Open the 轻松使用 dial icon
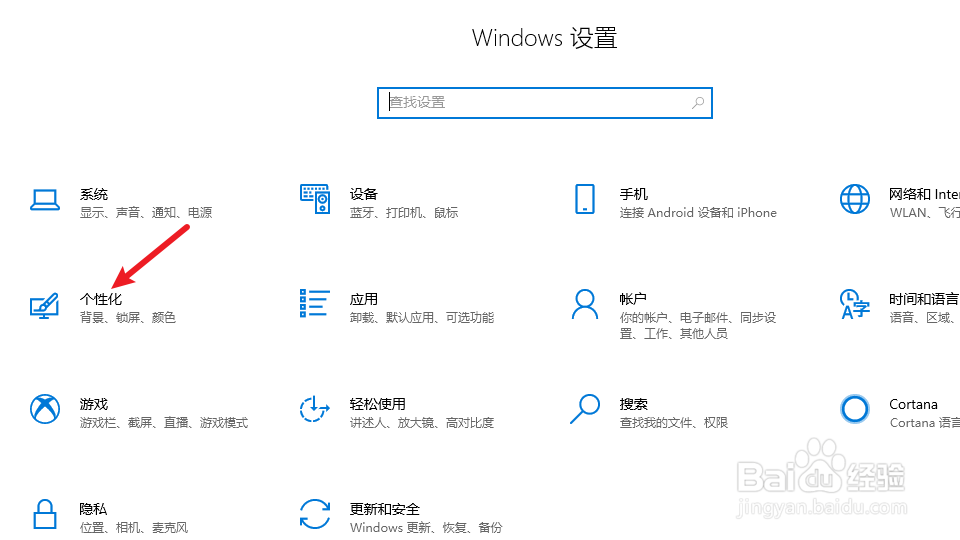The image size is (960, 540). point(315,409)
